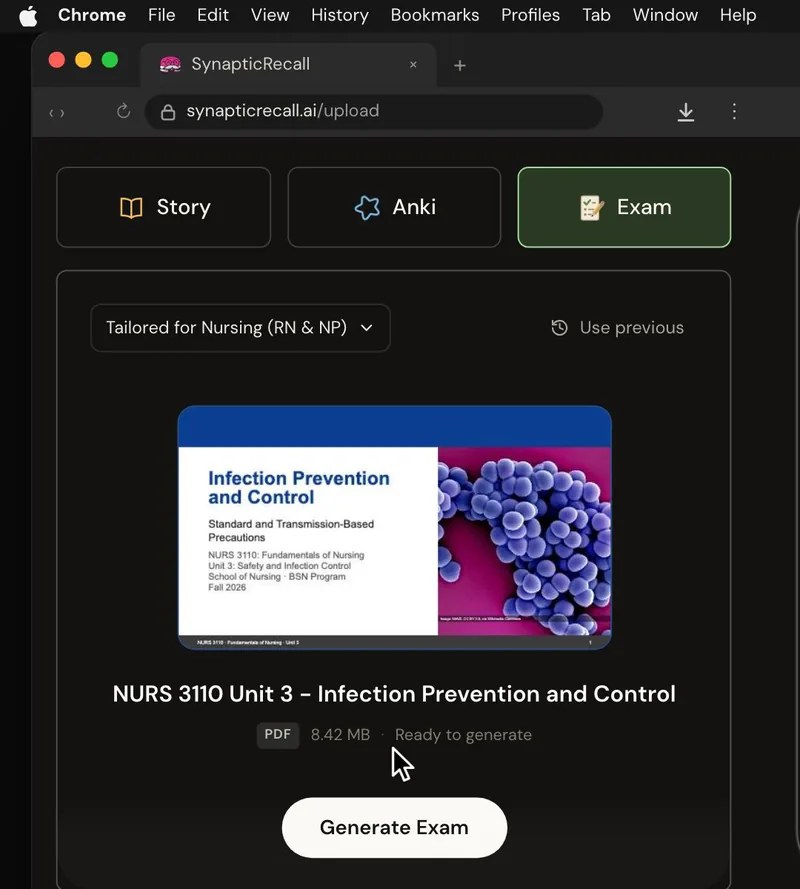The height and width of the screenshot is (889, 800).
Task: Click the 8.42 MB file size
Action: point(340,735)
